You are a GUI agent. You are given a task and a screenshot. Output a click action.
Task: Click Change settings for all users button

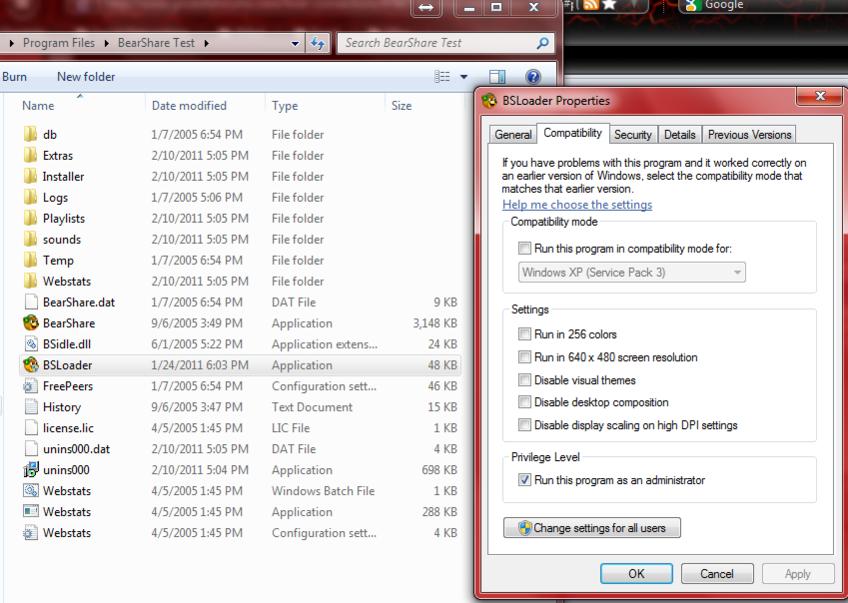click(592, 528)
